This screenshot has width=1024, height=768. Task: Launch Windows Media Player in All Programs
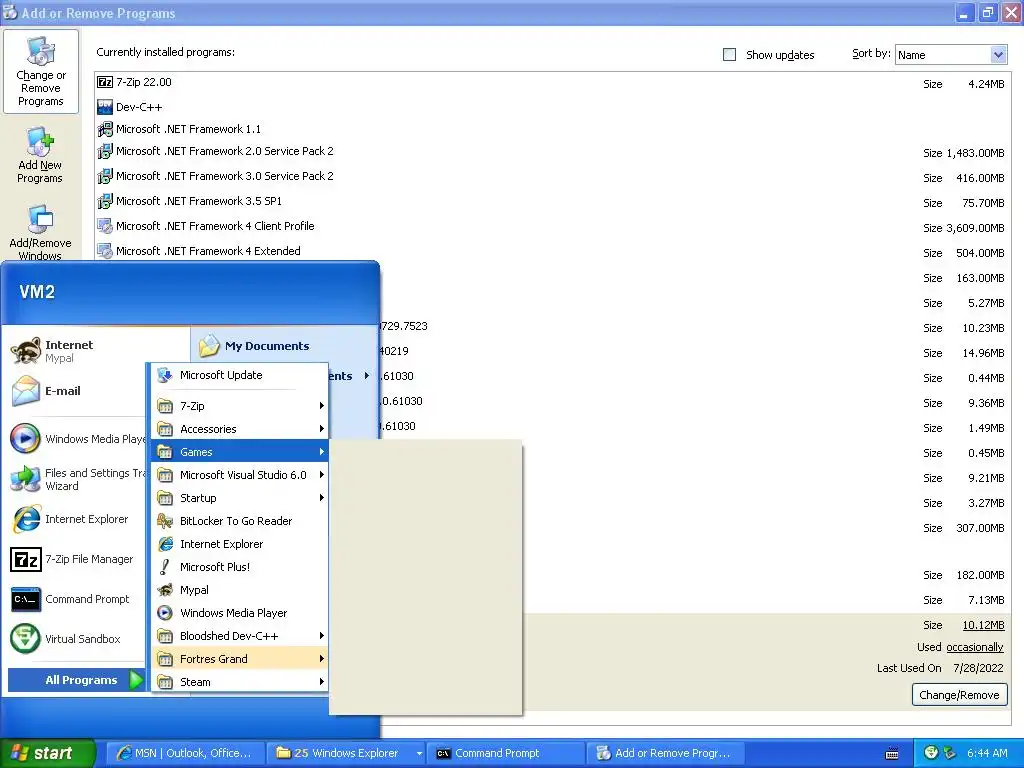pos(240,613)
